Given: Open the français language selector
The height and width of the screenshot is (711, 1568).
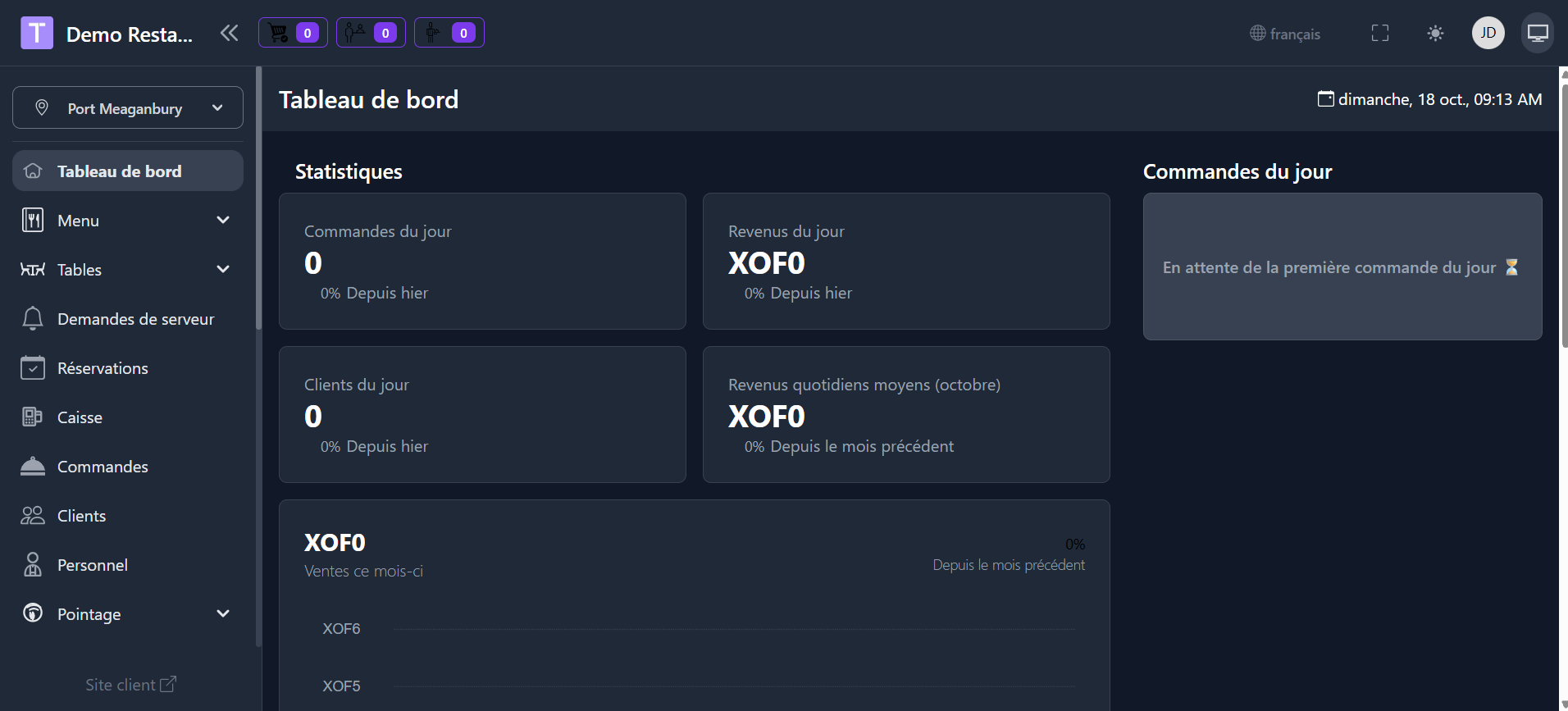Looking at the screenshot, I should [1285, 34].
